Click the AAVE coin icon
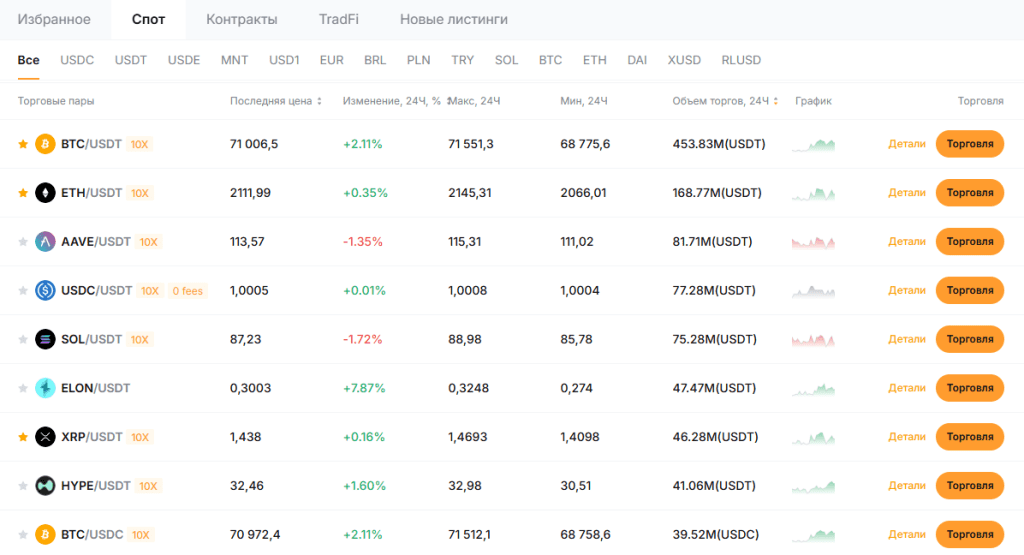This screenshot has width=1024, height=555. pyautogui.click(x=45, y=242)
